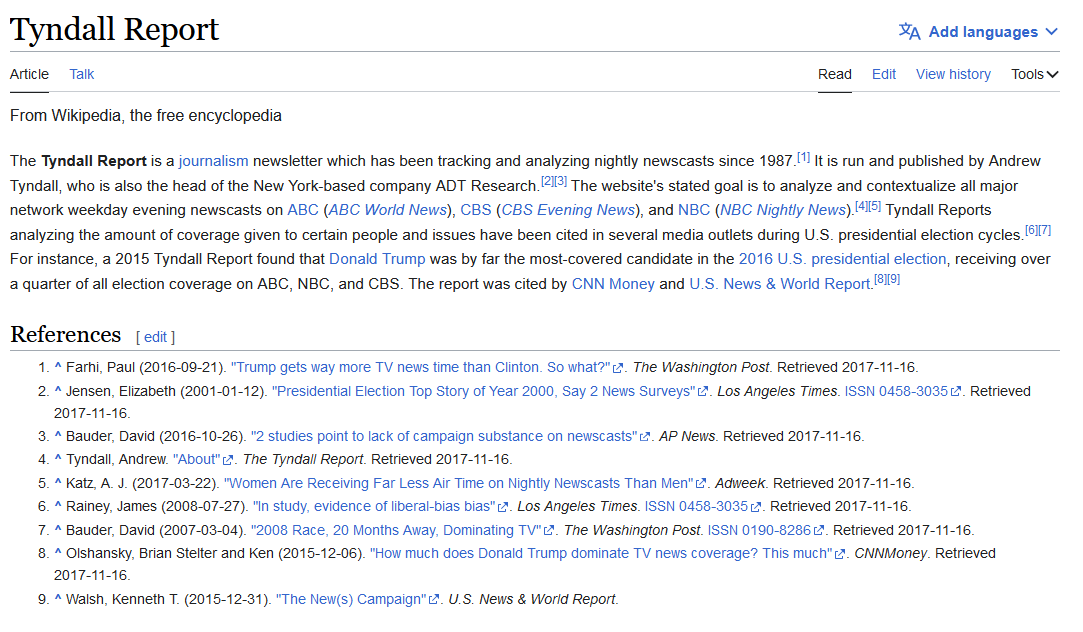
Task: Jump to citation footnote [8]
Action: tap(880, 280)
